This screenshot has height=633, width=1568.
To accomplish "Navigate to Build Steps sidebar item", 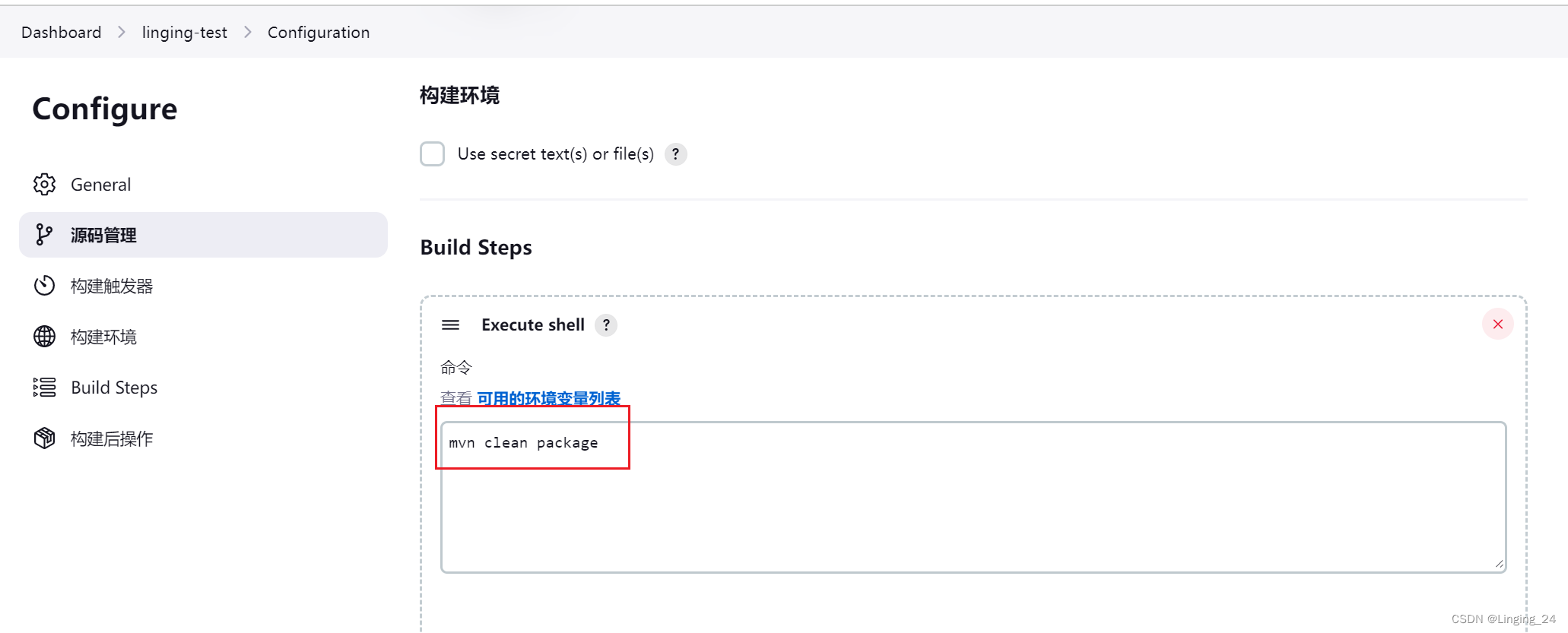I will coord(203,388).
